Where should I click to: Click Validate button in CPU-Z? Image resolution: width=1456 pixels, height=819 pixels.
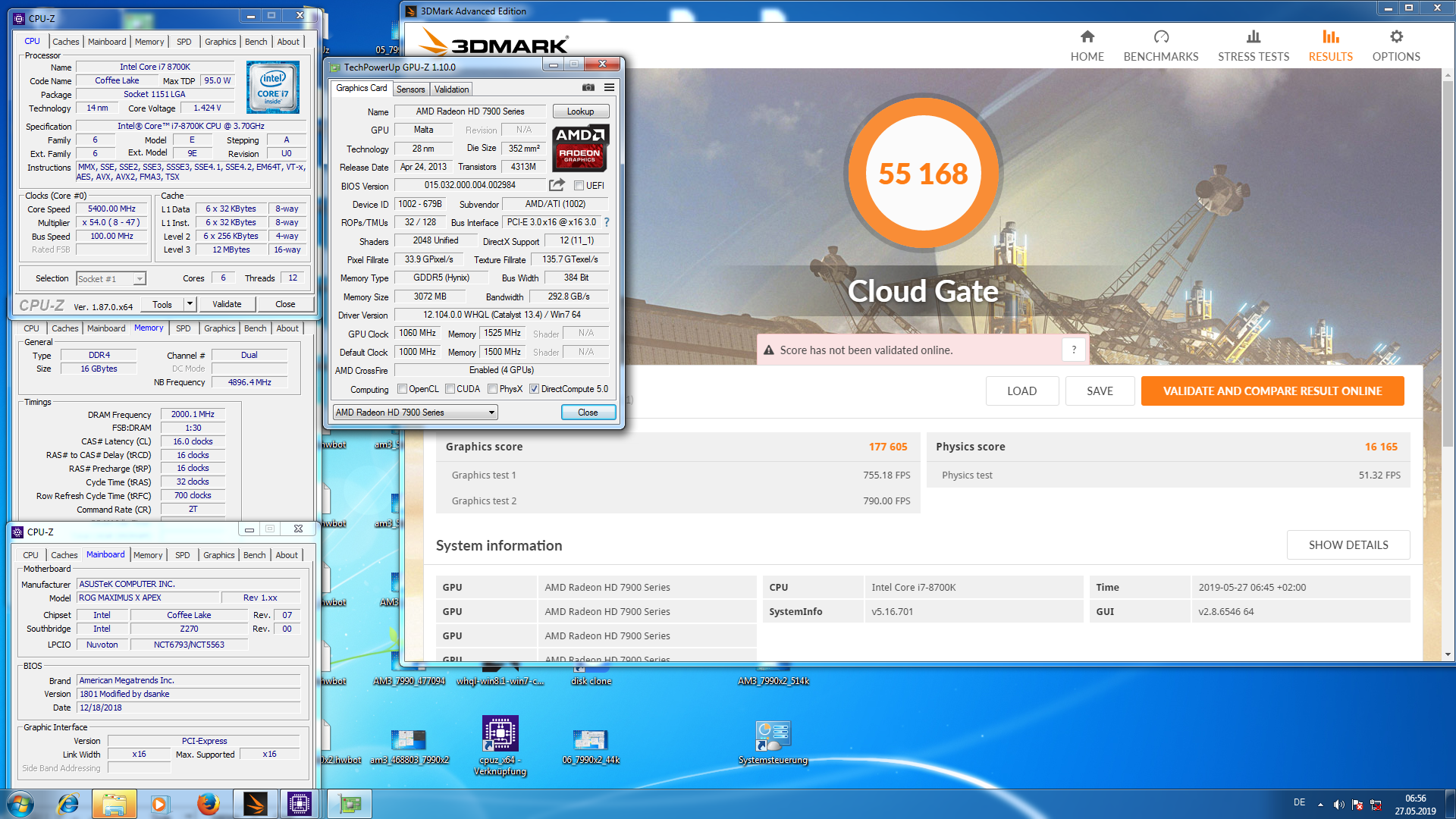tap(227, 304)
